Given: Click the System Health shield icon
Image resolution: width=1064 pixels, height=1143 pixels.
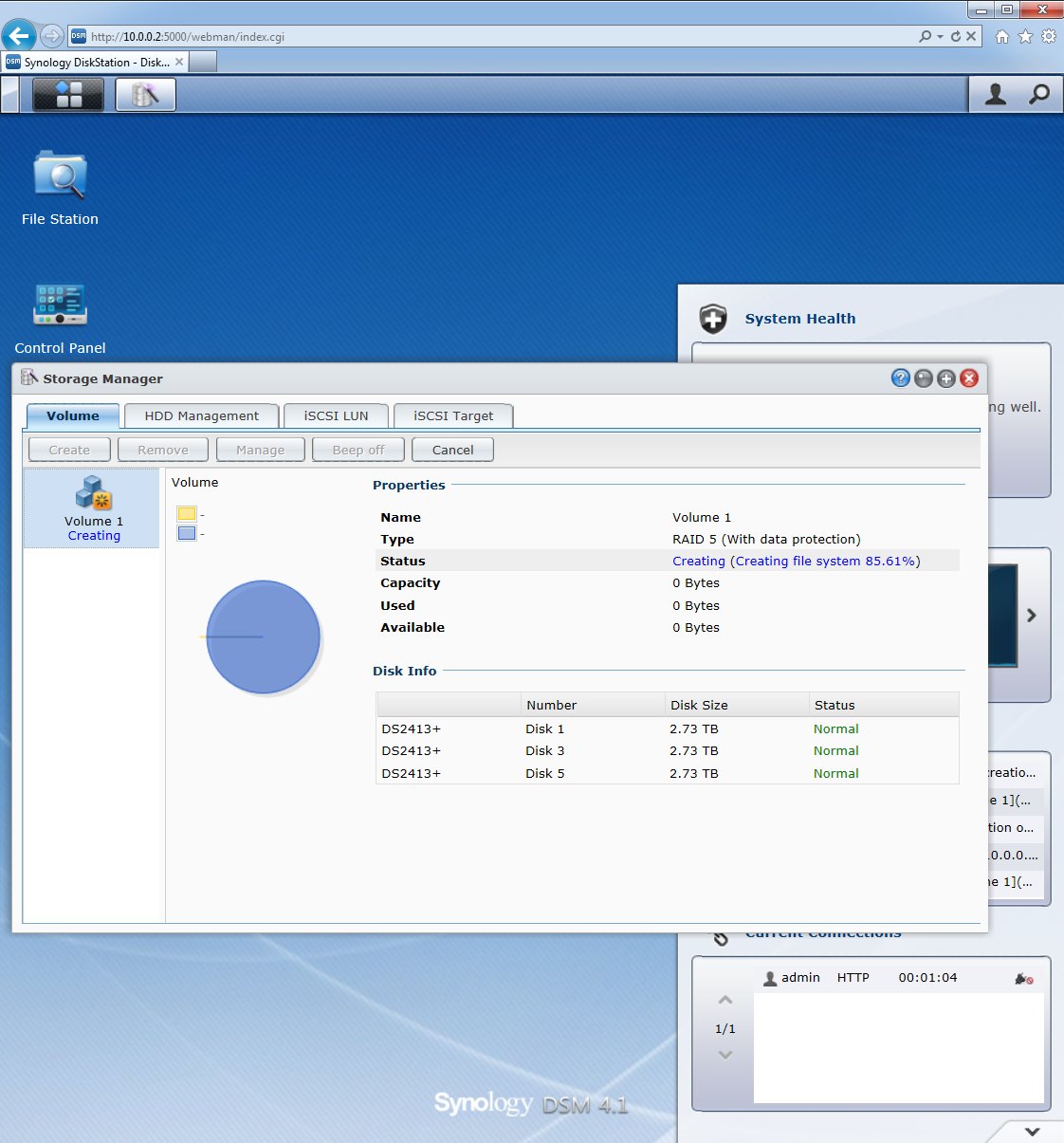Looking at the screenshot, I should [713, 319].
